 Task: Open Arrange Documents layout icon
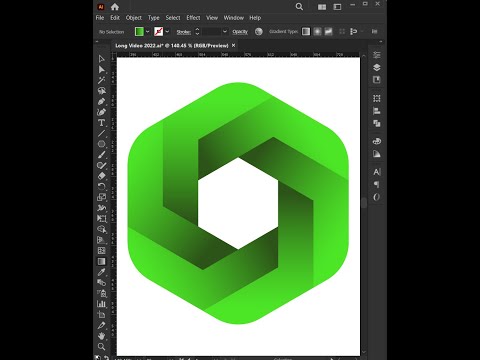pyautogui.click(x=322, y=7)
